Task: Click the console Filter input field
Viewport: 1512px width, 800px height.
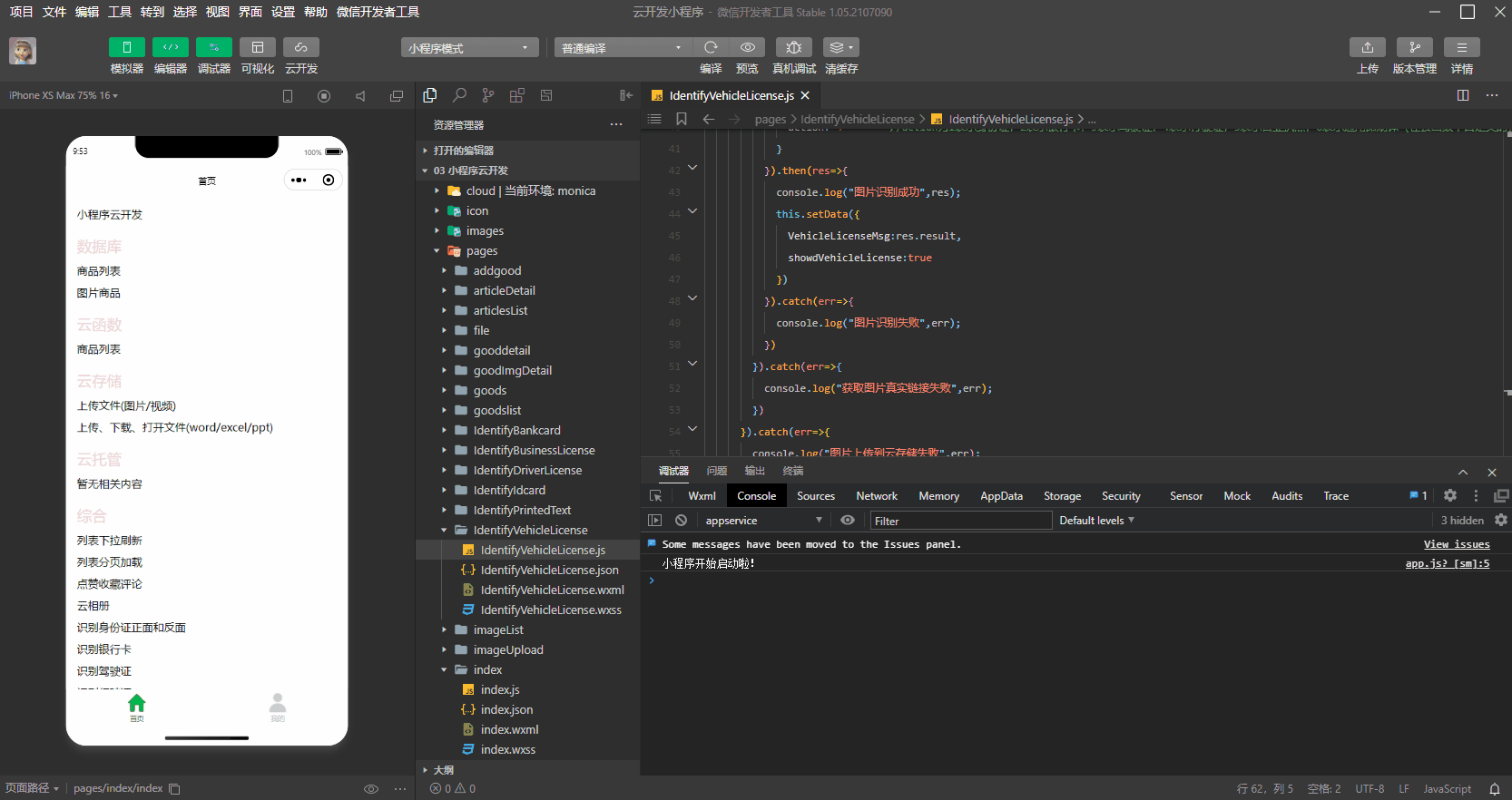Action: pyautogui.click(x=961, y=521)
